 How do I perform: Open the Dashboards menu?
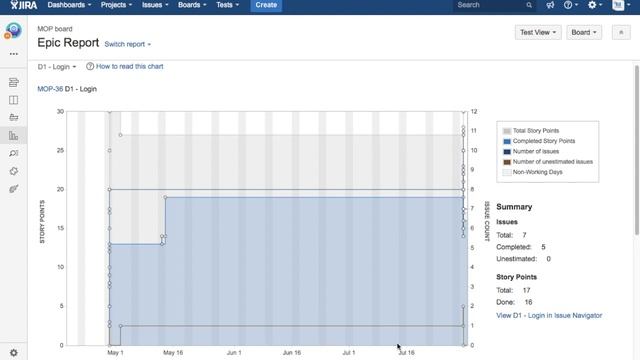point(69,5)
